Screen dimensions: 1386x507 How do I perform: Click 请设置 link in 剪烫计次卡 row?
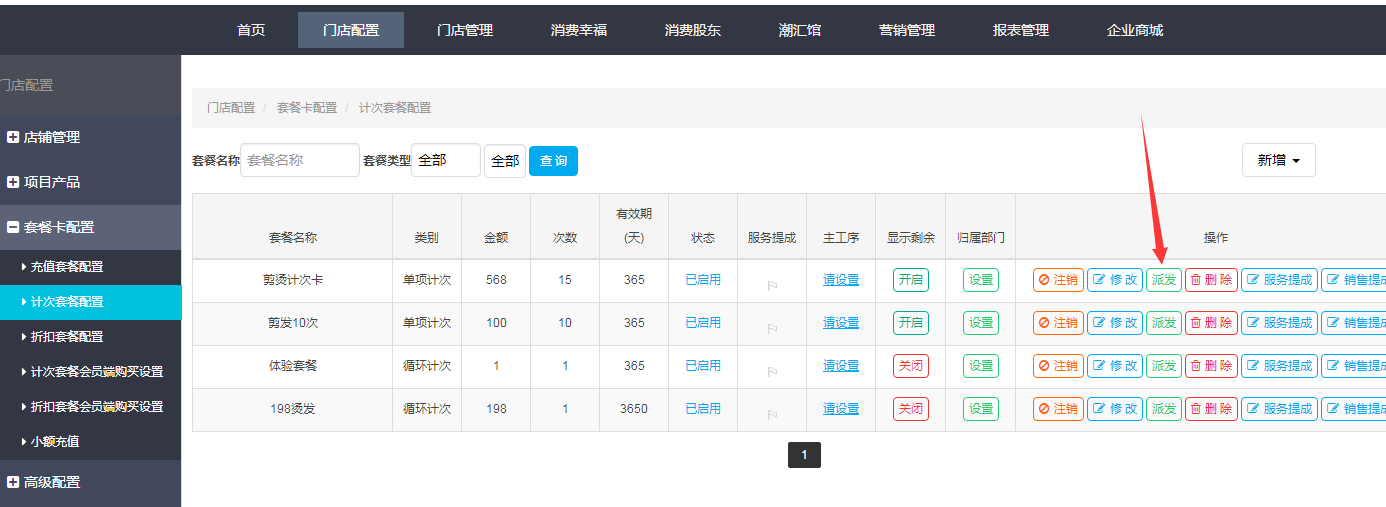[x=841, y=280]
